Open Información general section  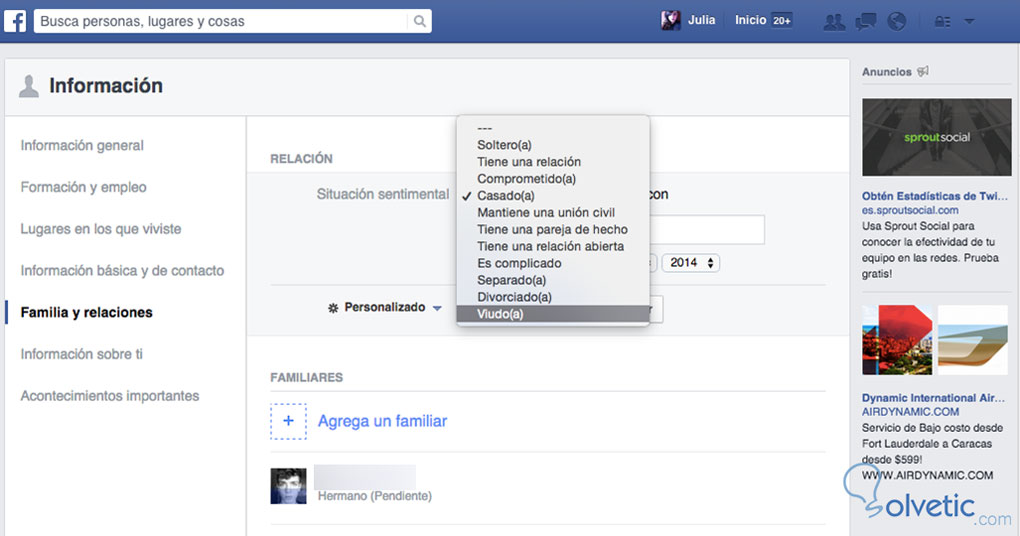82,145
